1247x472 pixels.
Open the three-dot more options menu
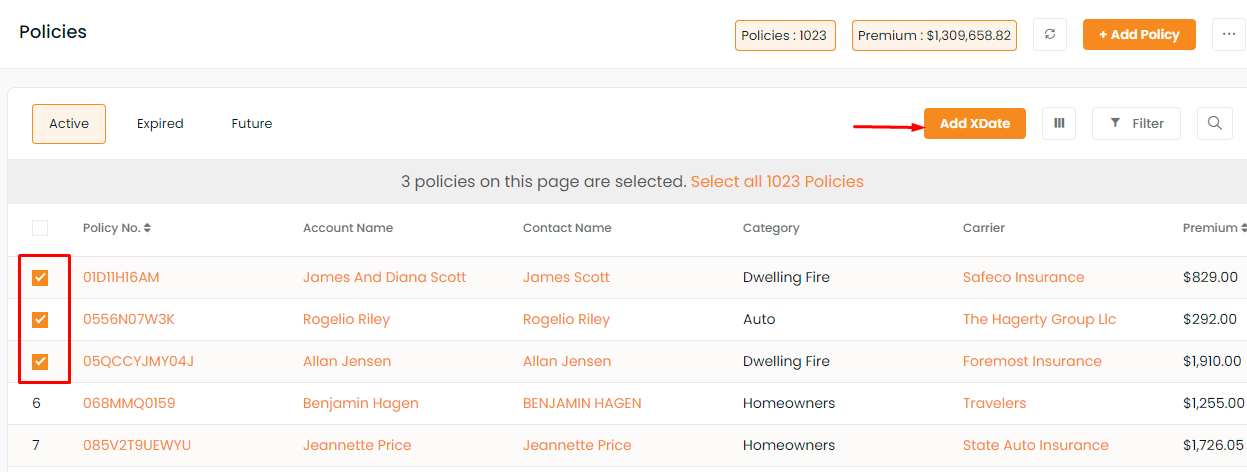(x=1228, y=34)
